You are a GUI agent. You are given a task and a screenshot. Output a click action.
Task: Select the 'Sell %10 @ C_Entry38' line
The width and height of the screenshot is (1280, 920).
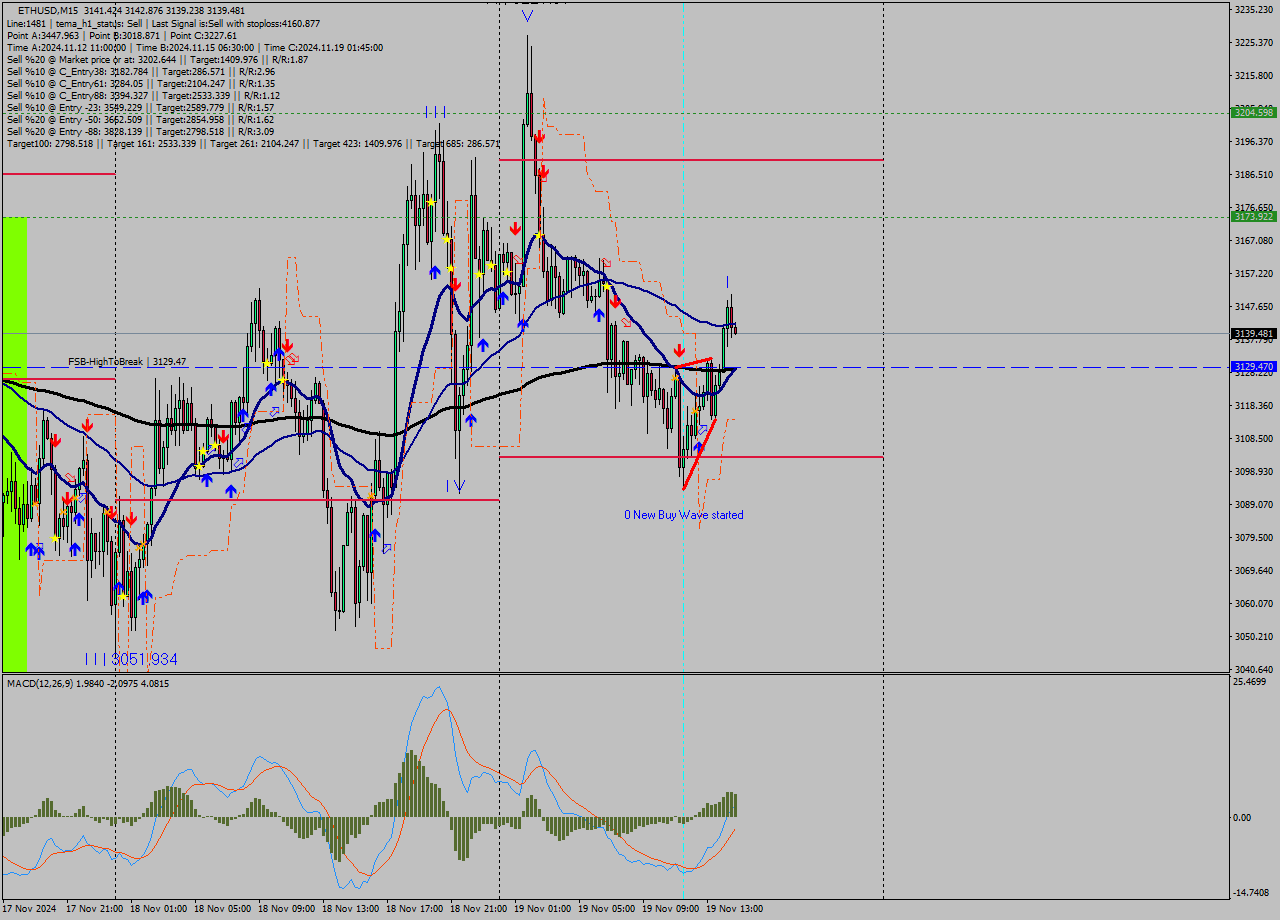[141, 71]
